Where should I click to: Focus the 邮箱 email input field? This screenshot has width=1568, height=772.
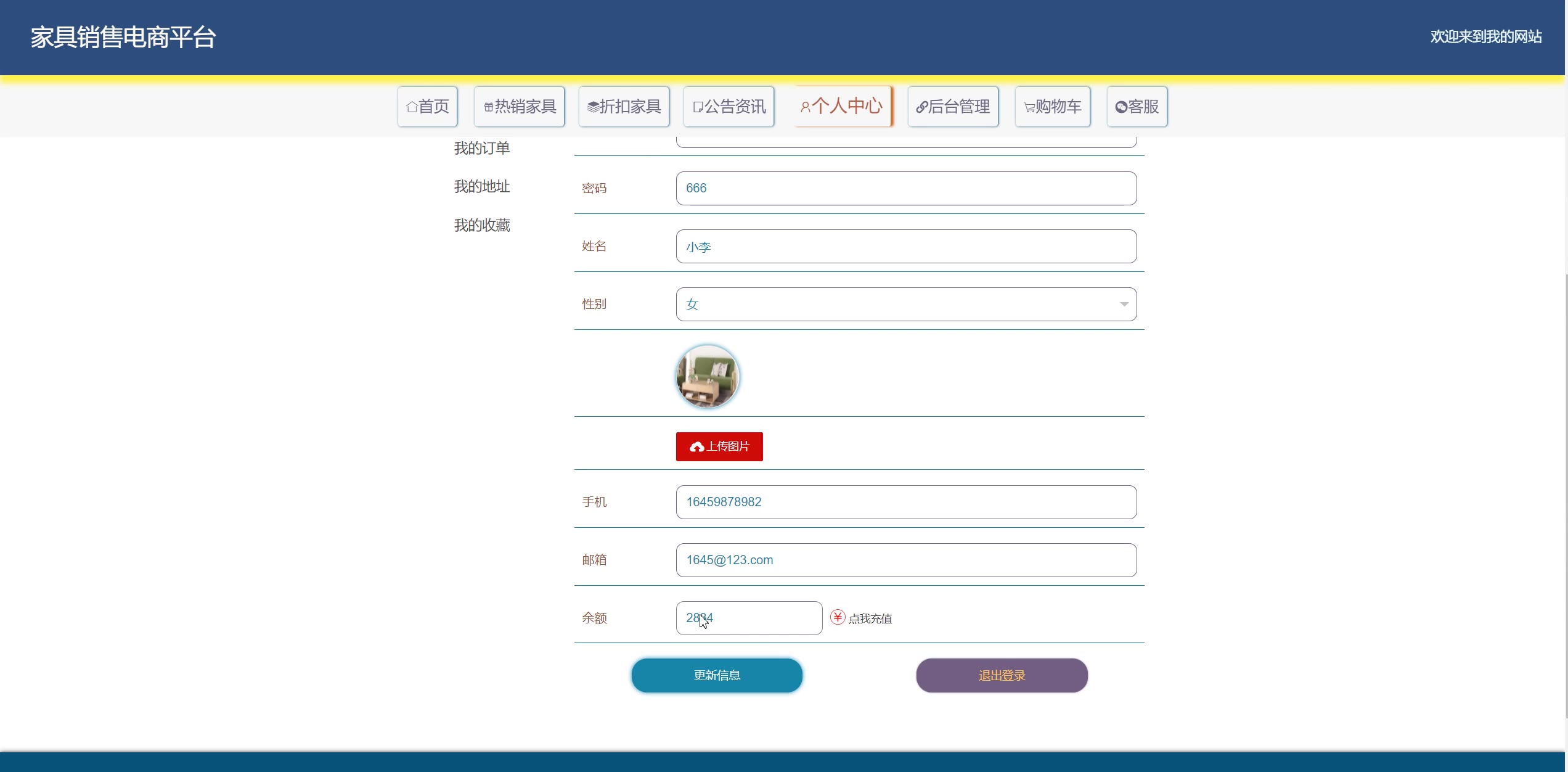point(905,560)
